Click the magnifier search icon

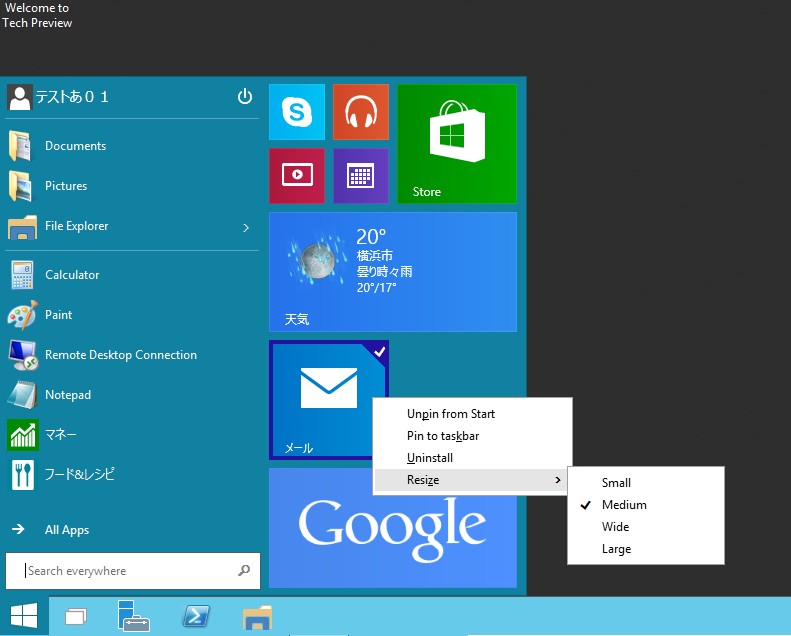tap(244, 570)
